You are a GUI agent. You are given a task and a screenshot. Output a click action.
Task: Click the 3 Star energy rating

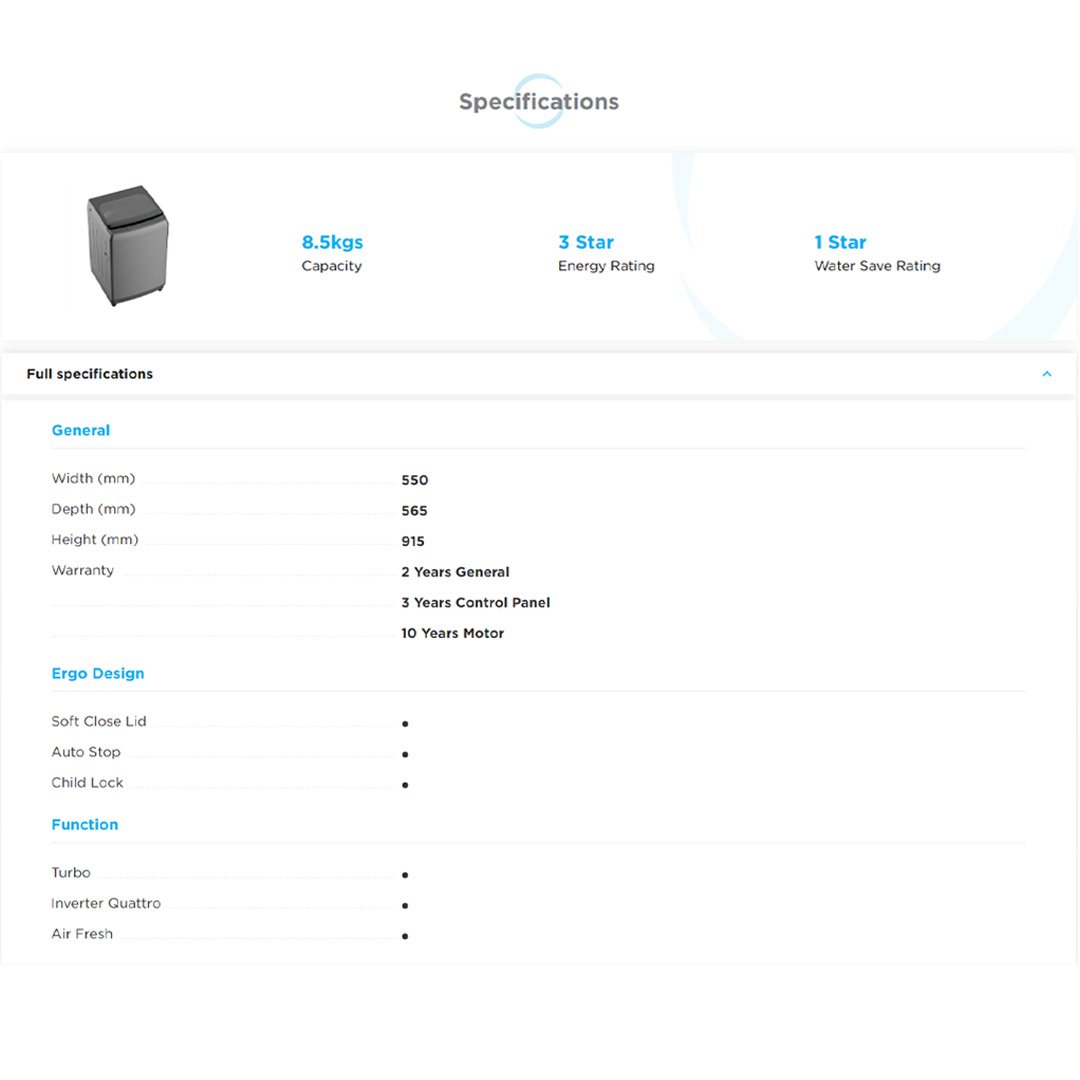(x=586, y=243)
